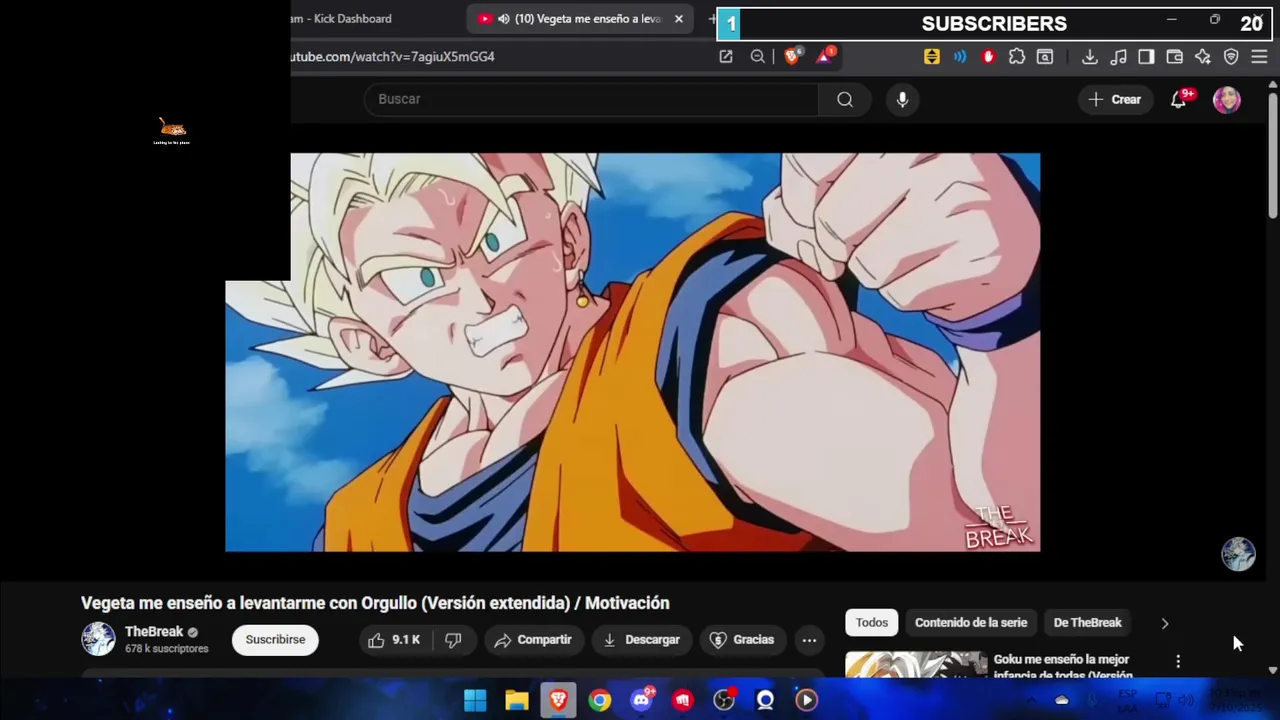Open Discord from taskbar
This screenshot has width=1280, height=720.
(641, 700)
